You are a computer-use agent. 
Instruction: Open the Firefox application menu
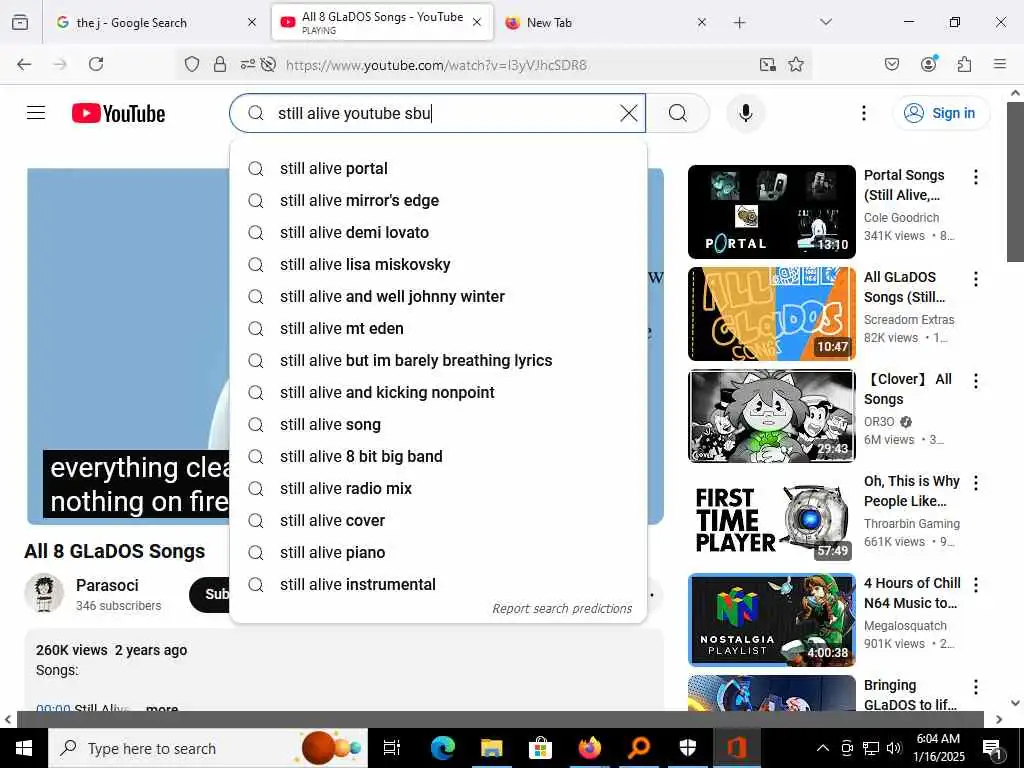(x=999, y=64)
